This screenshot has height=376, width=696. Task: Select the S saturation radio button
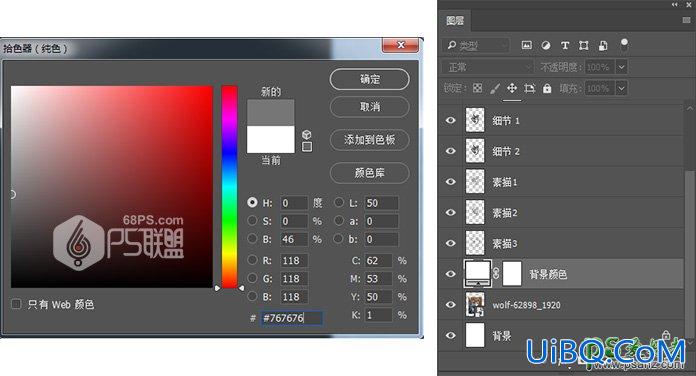point(252,221)
